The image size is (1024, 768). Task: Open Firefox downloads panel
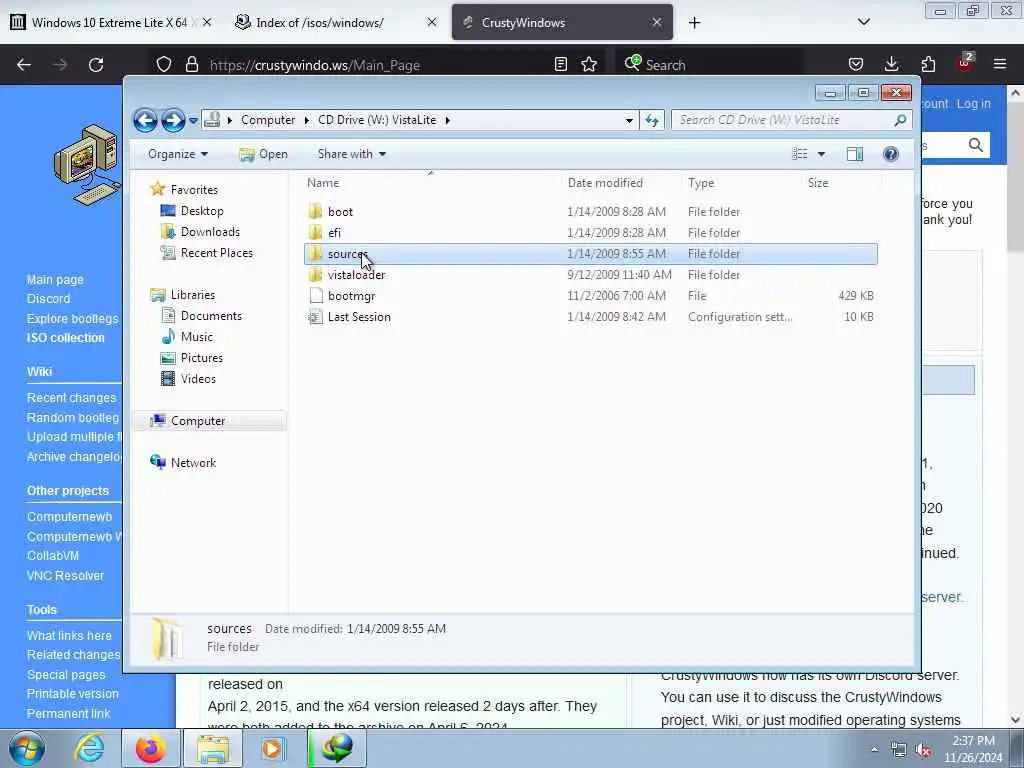pyautogui.click(x=891, y=64)
